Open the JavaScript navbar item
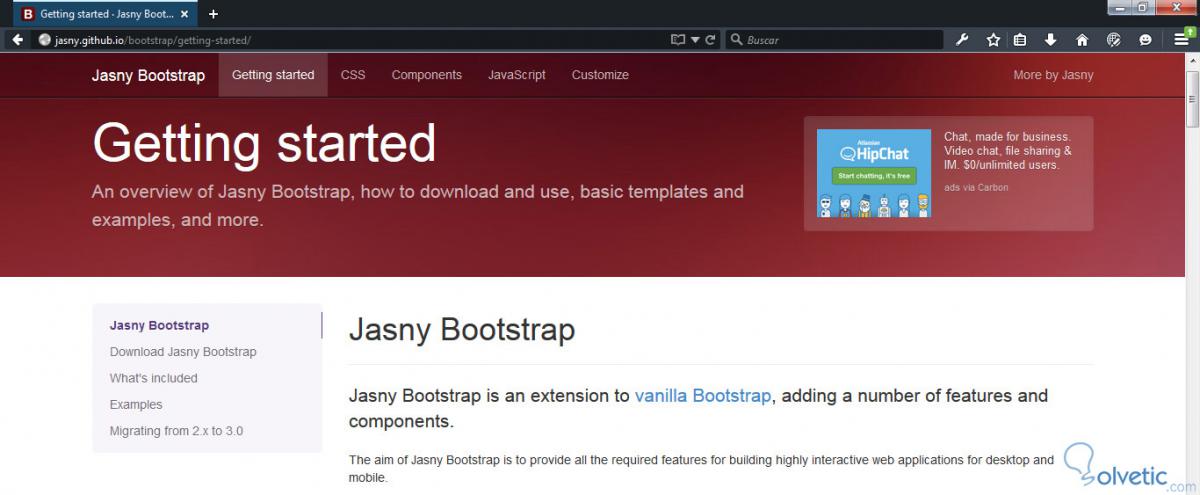 click(517, 75)
